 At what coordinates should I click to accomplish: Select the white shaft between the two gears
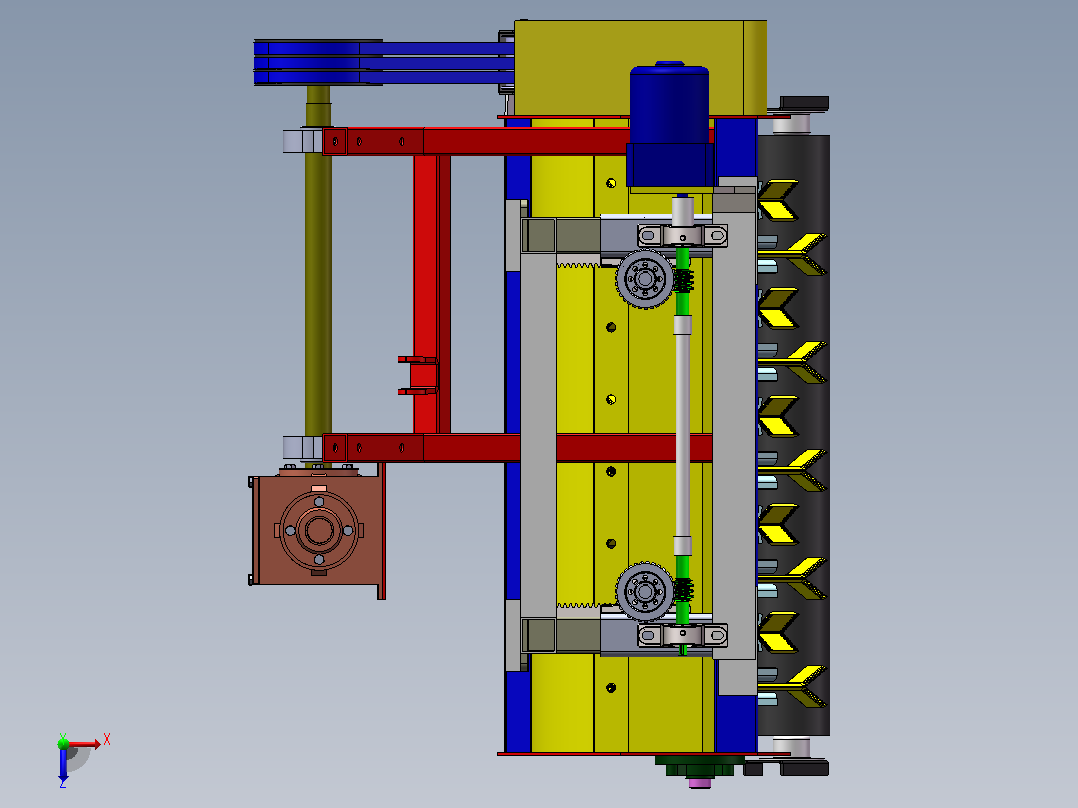pos(682,435)
